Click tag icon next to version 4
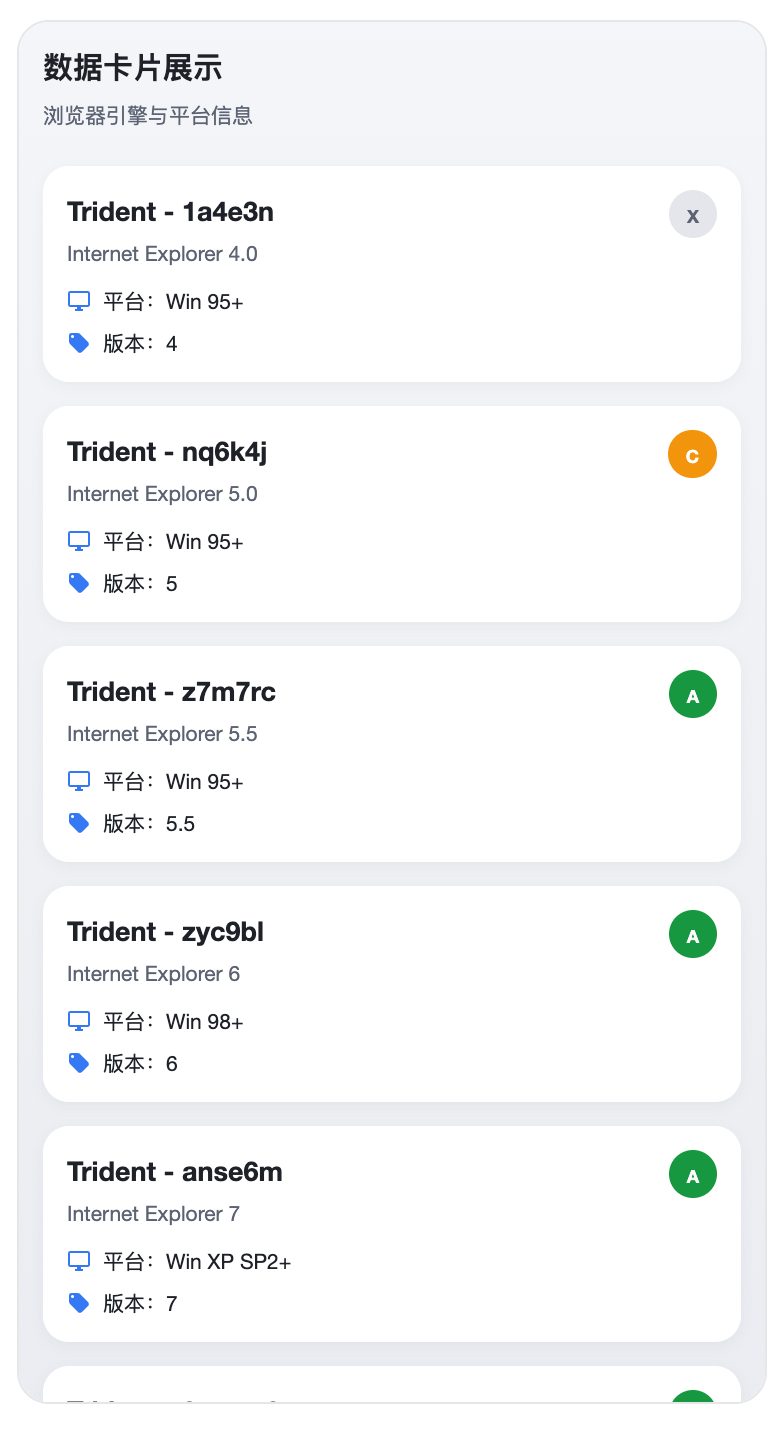Screen dimensions: 784x1432 79,343
